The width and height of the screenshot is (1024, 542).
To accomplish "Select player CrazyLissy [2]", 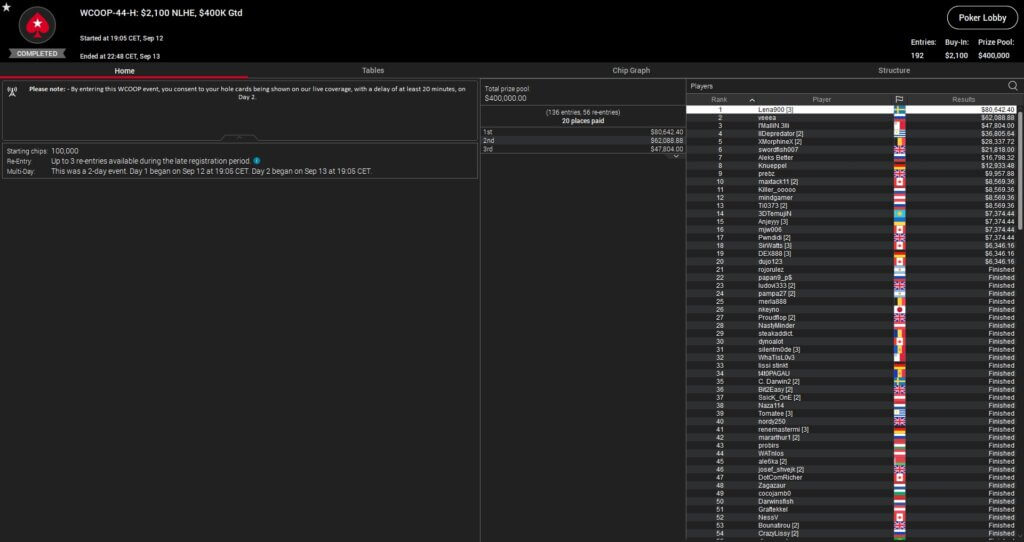I will tap(852, 534).
